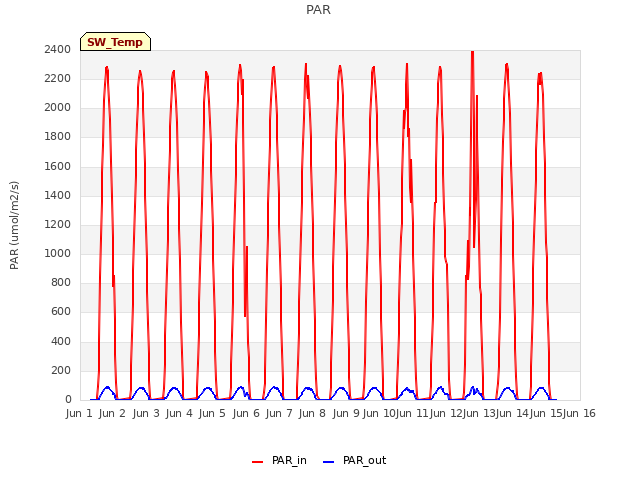Image resolution: width=640 pixels, height=480 pixels.
Task: Click the red PAR_in legend swatch
Action: 258,462
